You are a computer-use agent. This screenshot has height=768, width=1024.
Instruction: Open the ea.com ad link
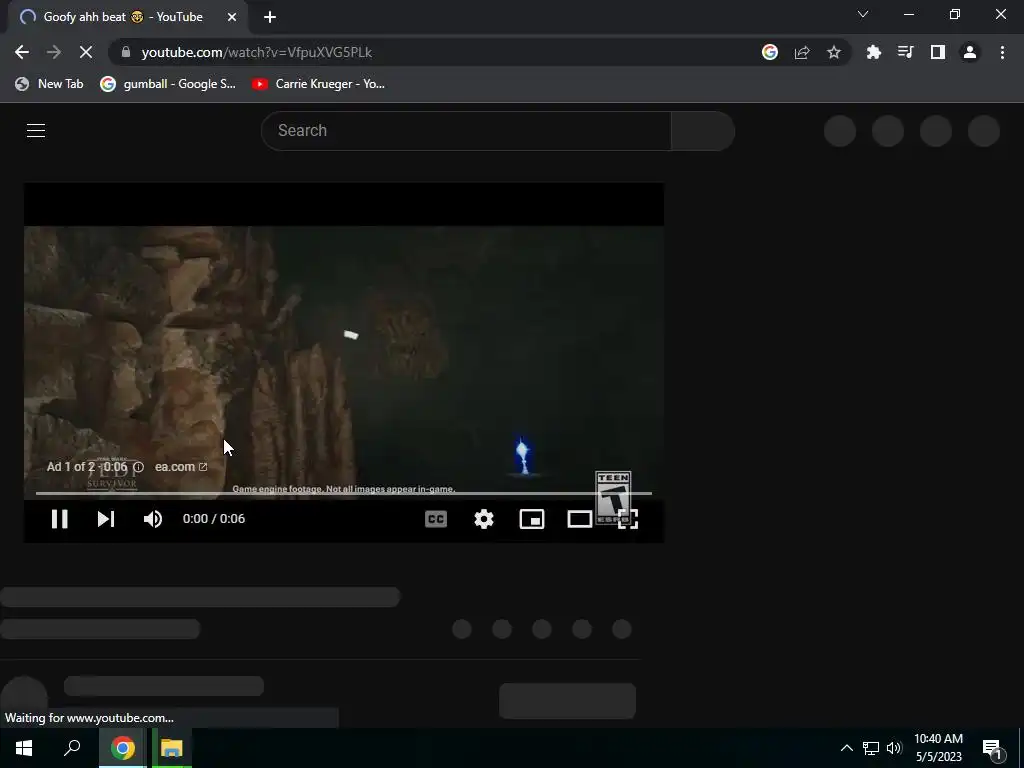coord(181,467)
